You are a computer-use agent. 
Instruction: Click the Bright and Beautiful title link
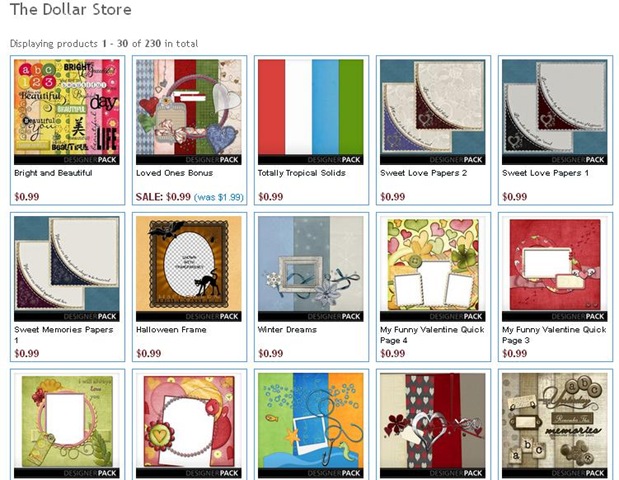[x=53, y=173]
